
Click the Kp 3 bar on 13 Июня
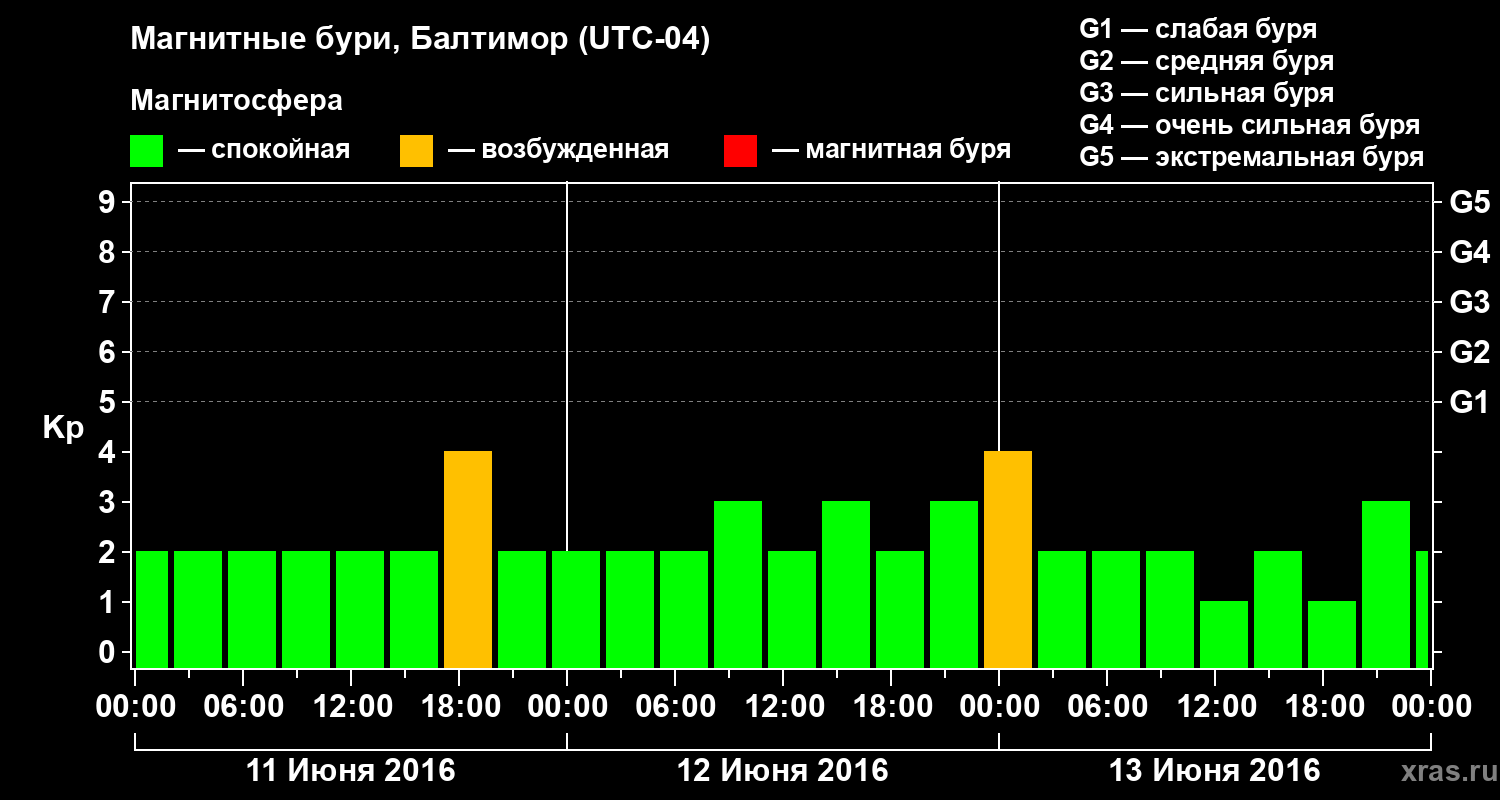1386,584
